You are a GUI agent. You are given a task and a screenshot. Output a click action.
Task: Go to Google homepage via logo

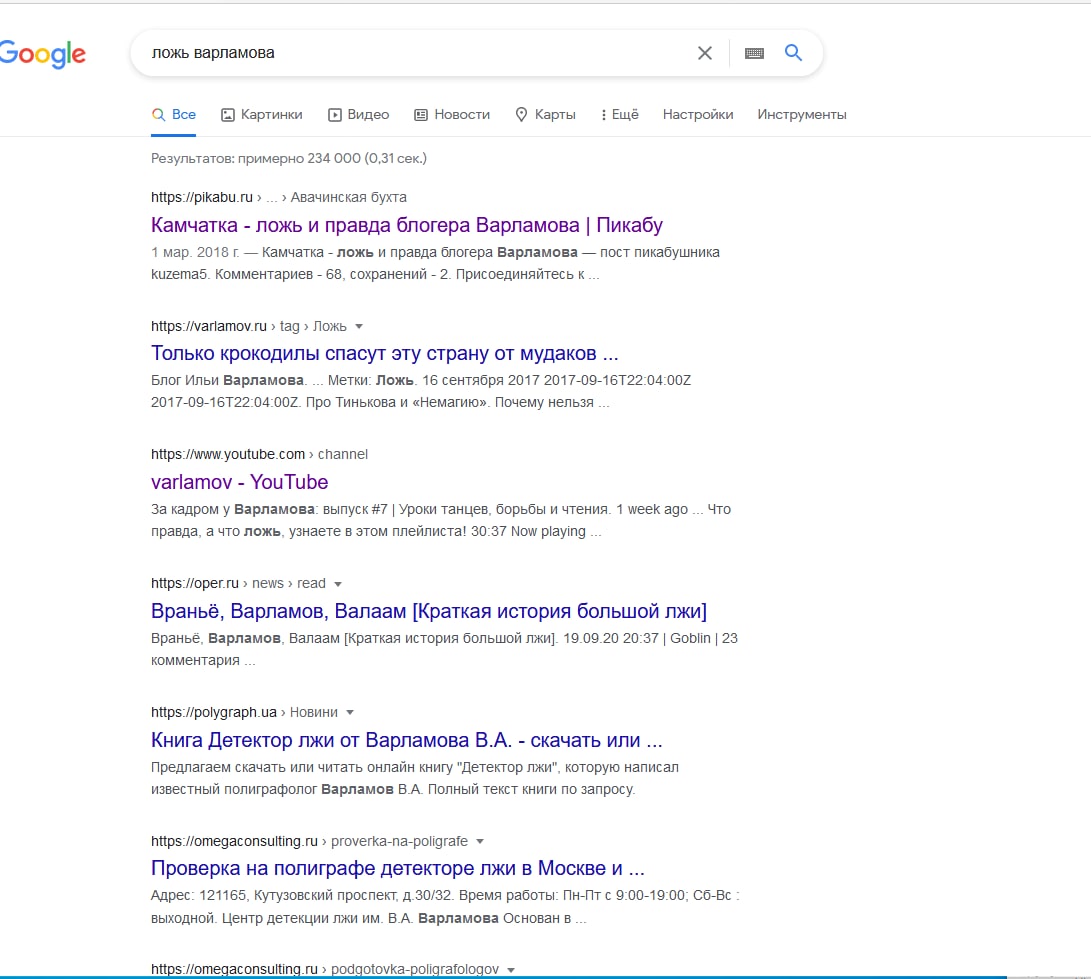tap(42, 54)
